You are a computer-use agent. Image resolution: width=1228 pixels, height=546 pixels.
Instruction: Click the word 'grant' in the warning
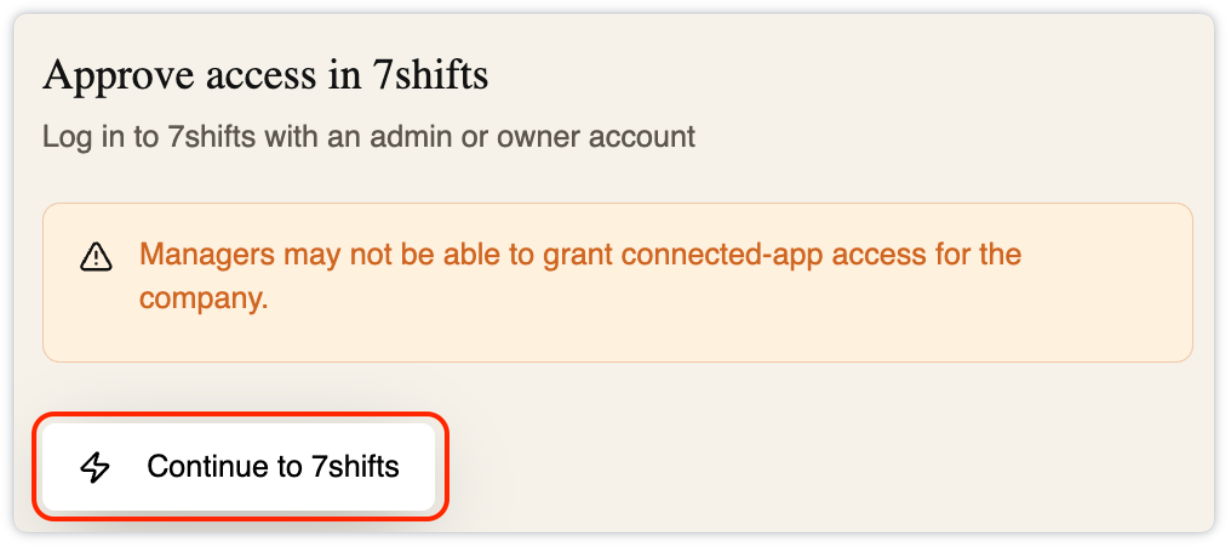578,255
